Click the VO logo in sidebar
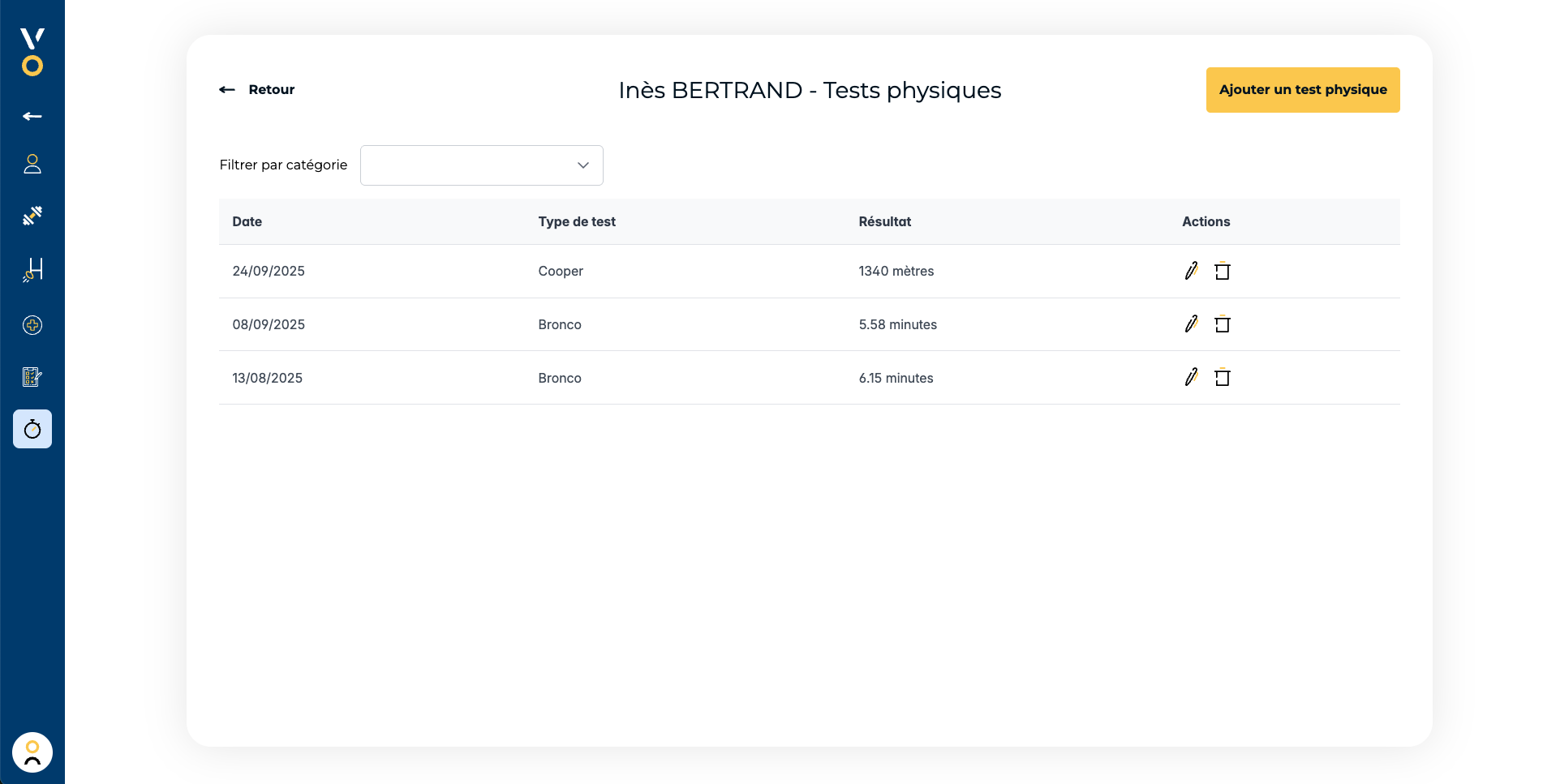Viewport: 1543px width, 784px height. point(32,52)
